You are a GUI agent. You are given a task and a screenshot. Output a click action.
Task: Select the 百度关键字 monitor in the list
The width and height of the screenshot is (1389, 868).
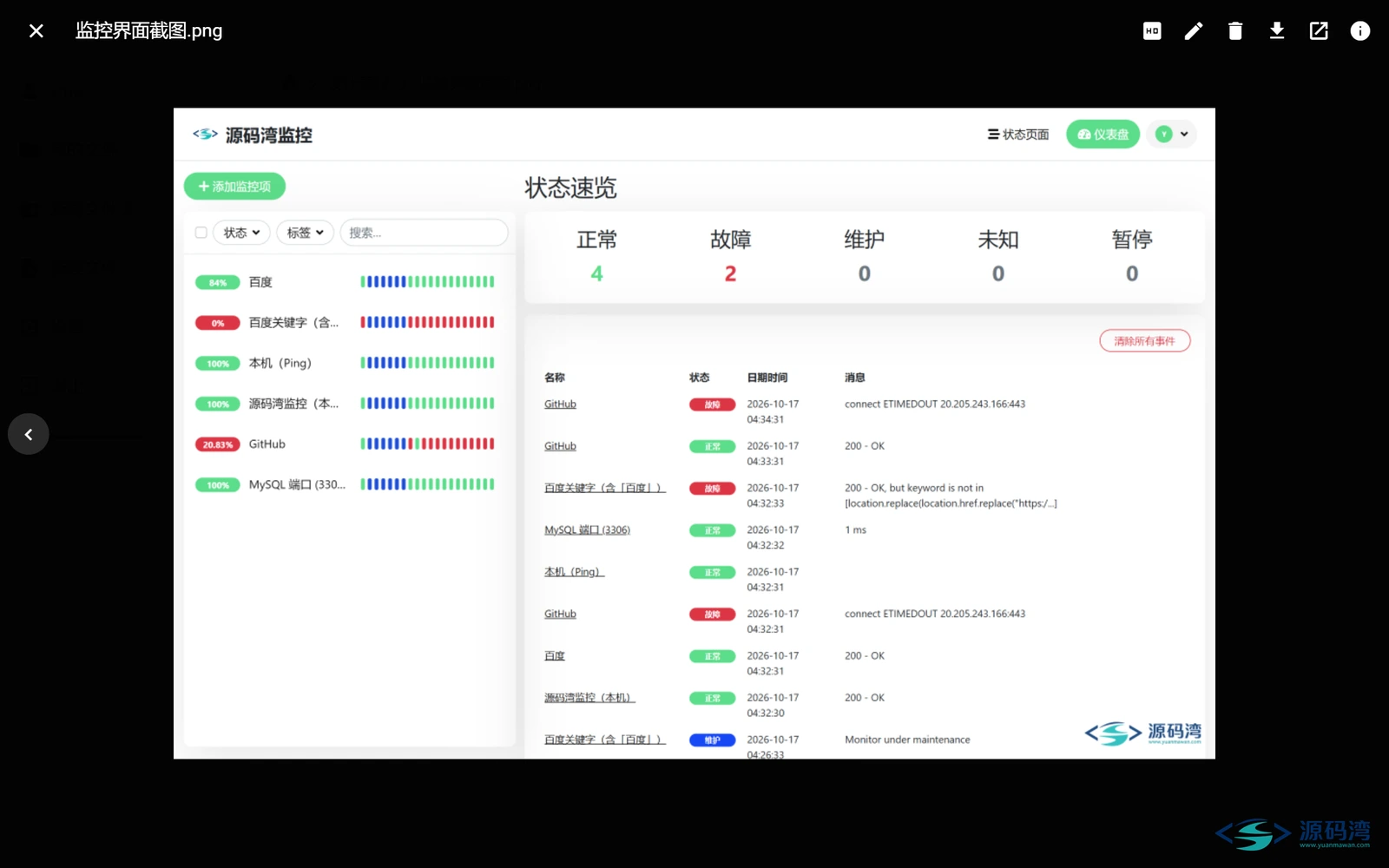pos(349,323)
